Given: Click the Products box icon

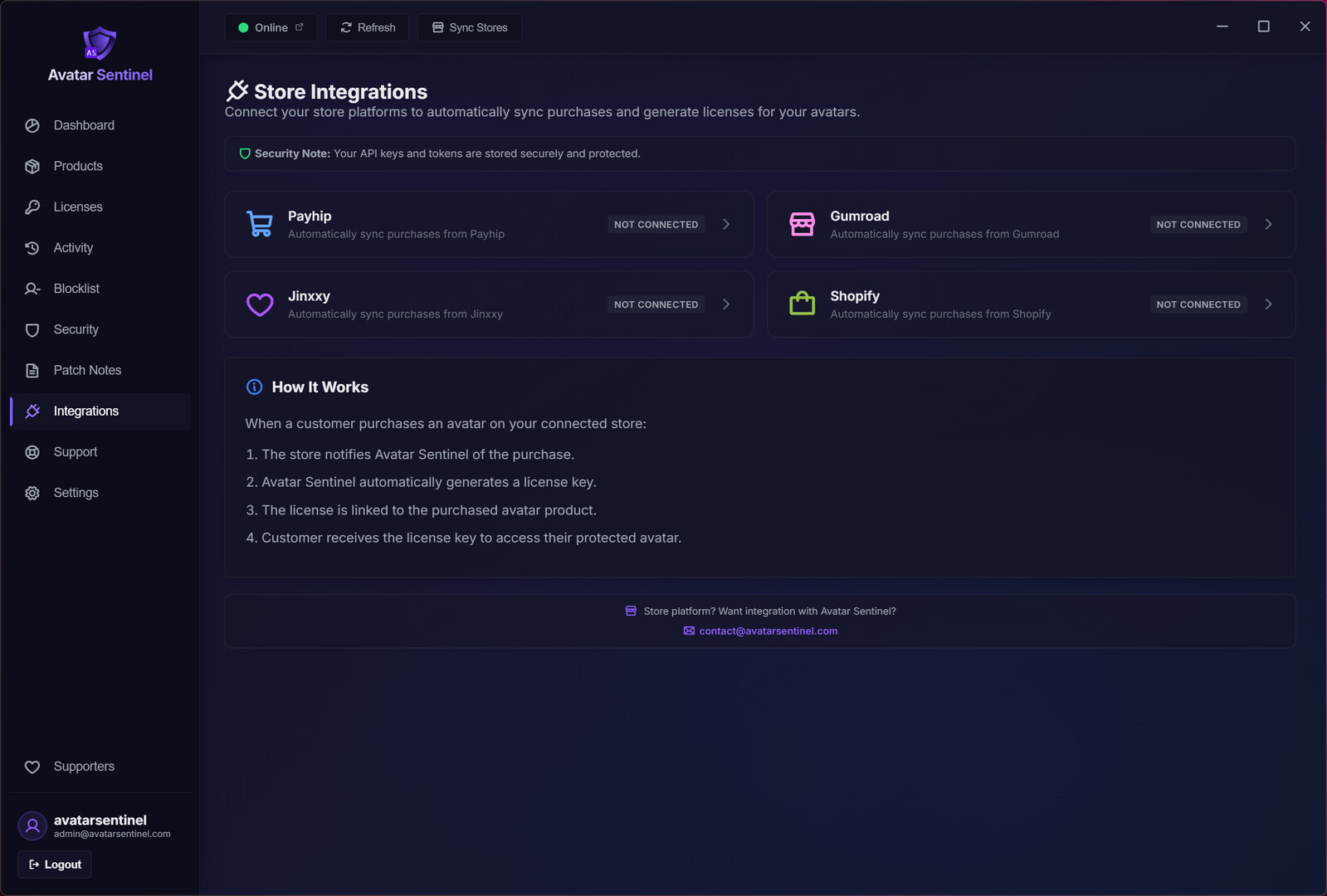Looking at the screenshot, I should coord(32,166).
